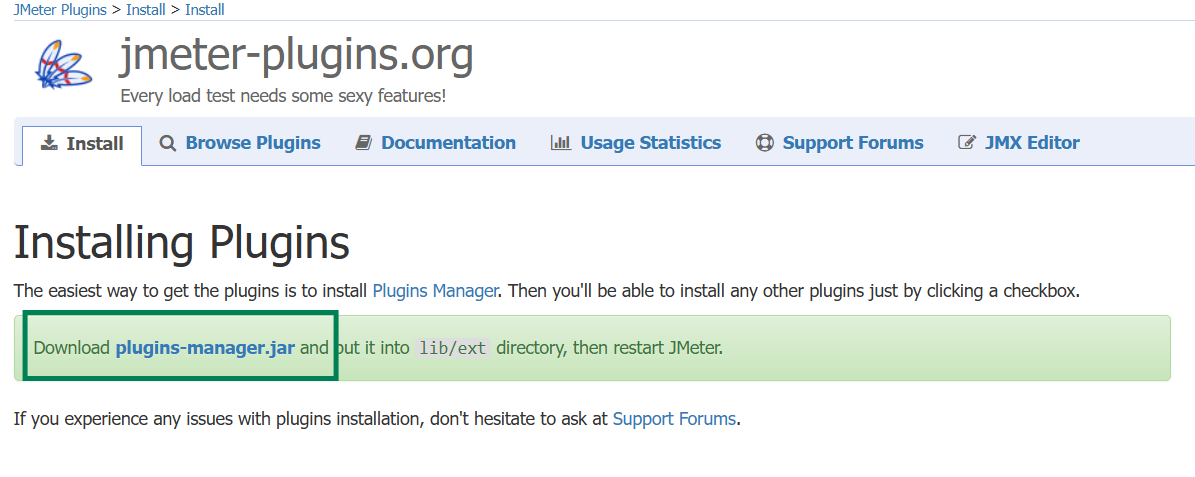Click the lib/ext code text
1195x477 pixels.
coord(452,349)
